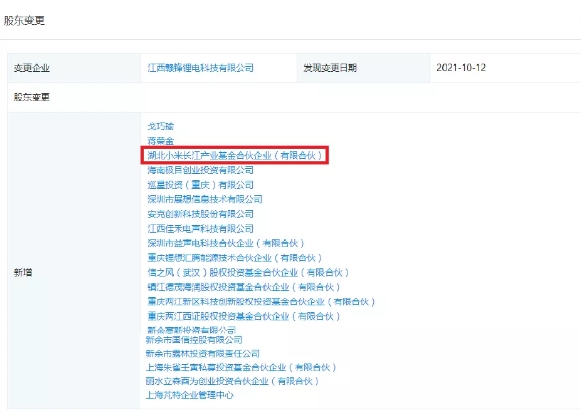Viewport: 581px width, 412px height.
Task: Open 安克创新科技股份有限公司 link
Action: click(200, 214)
